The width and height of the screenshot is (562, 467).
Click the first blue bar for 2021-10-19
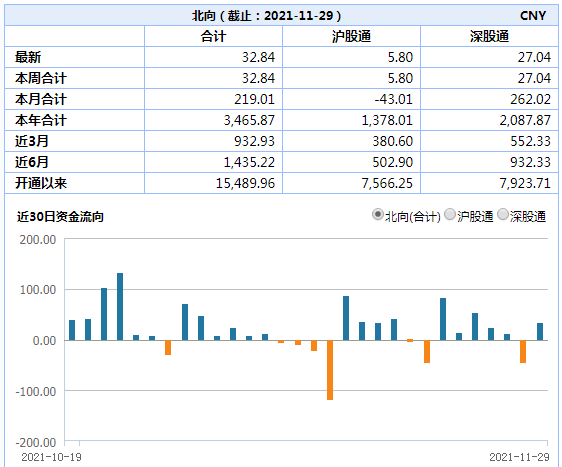tap(72, 330)
